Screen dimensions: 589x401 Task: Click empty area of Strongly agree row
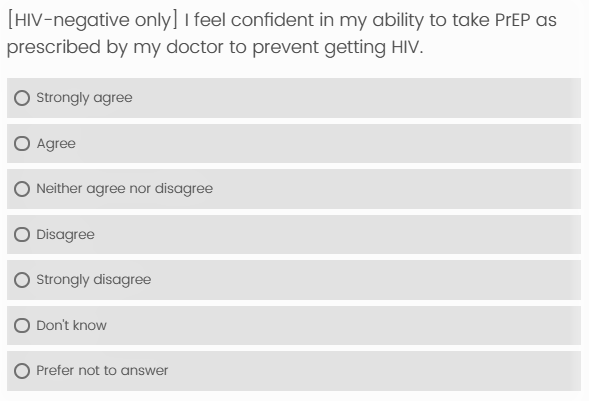tap(357, 98)
